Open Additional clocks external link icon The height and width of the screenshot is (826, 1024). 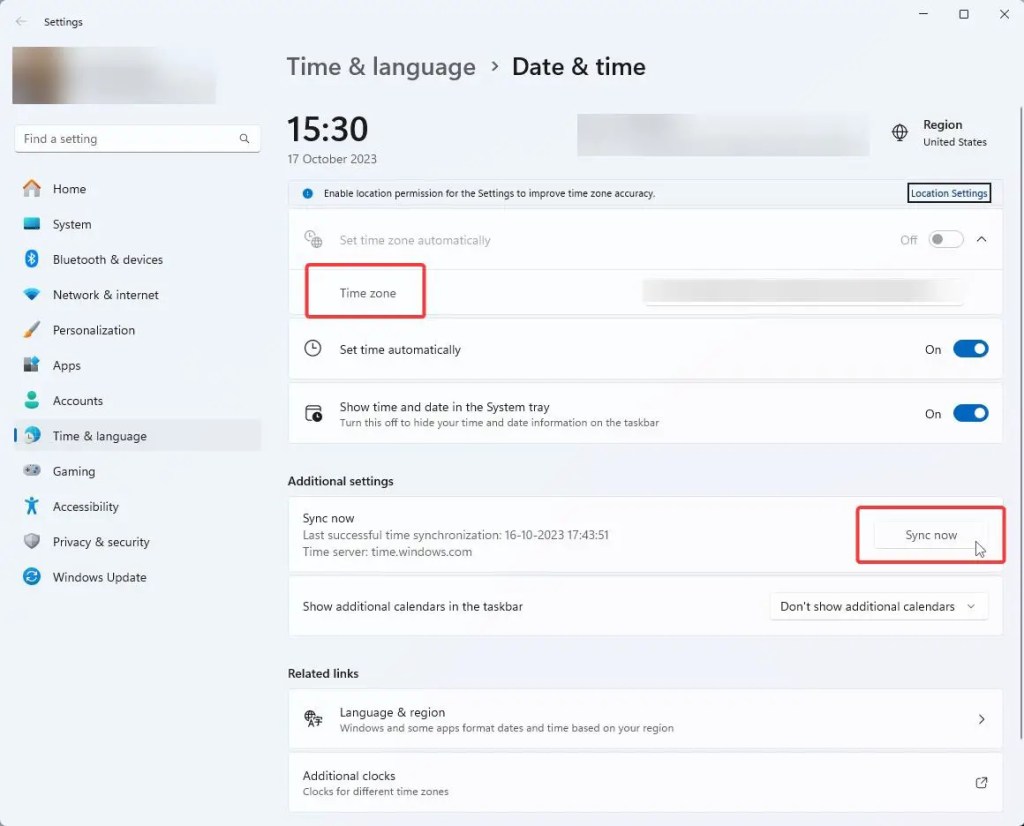[x=981, y=782]
